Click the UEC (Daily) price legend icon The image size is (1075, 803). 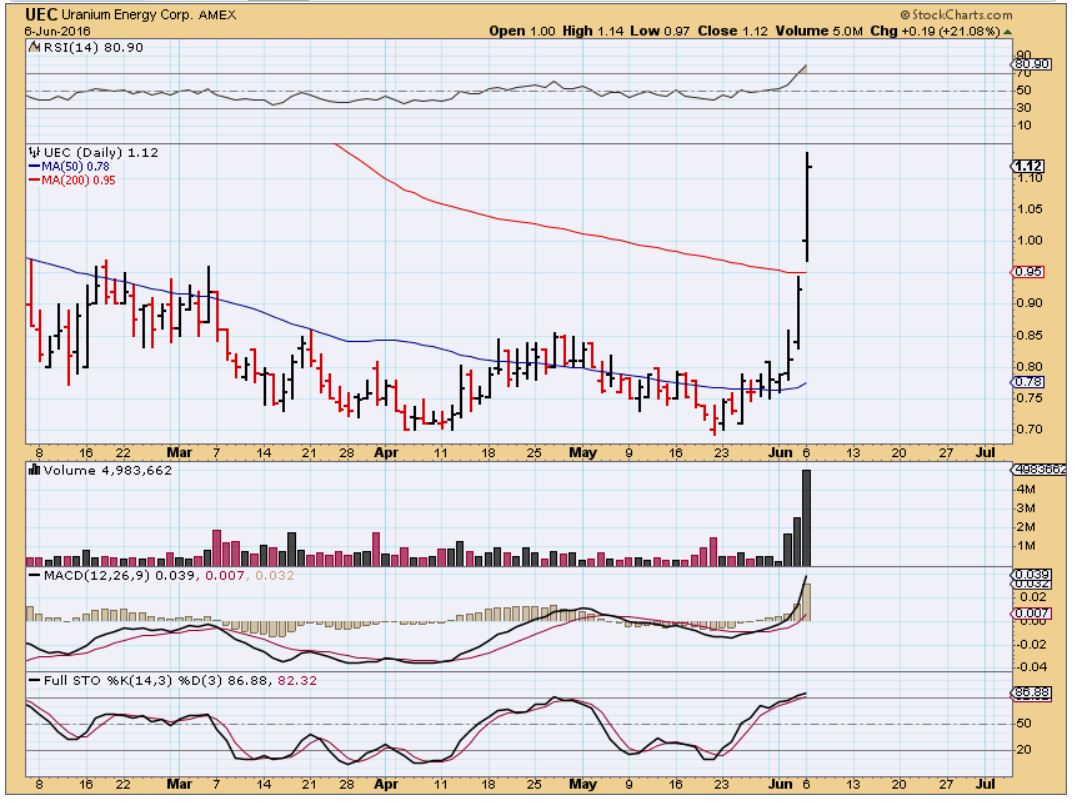point(34,153)
